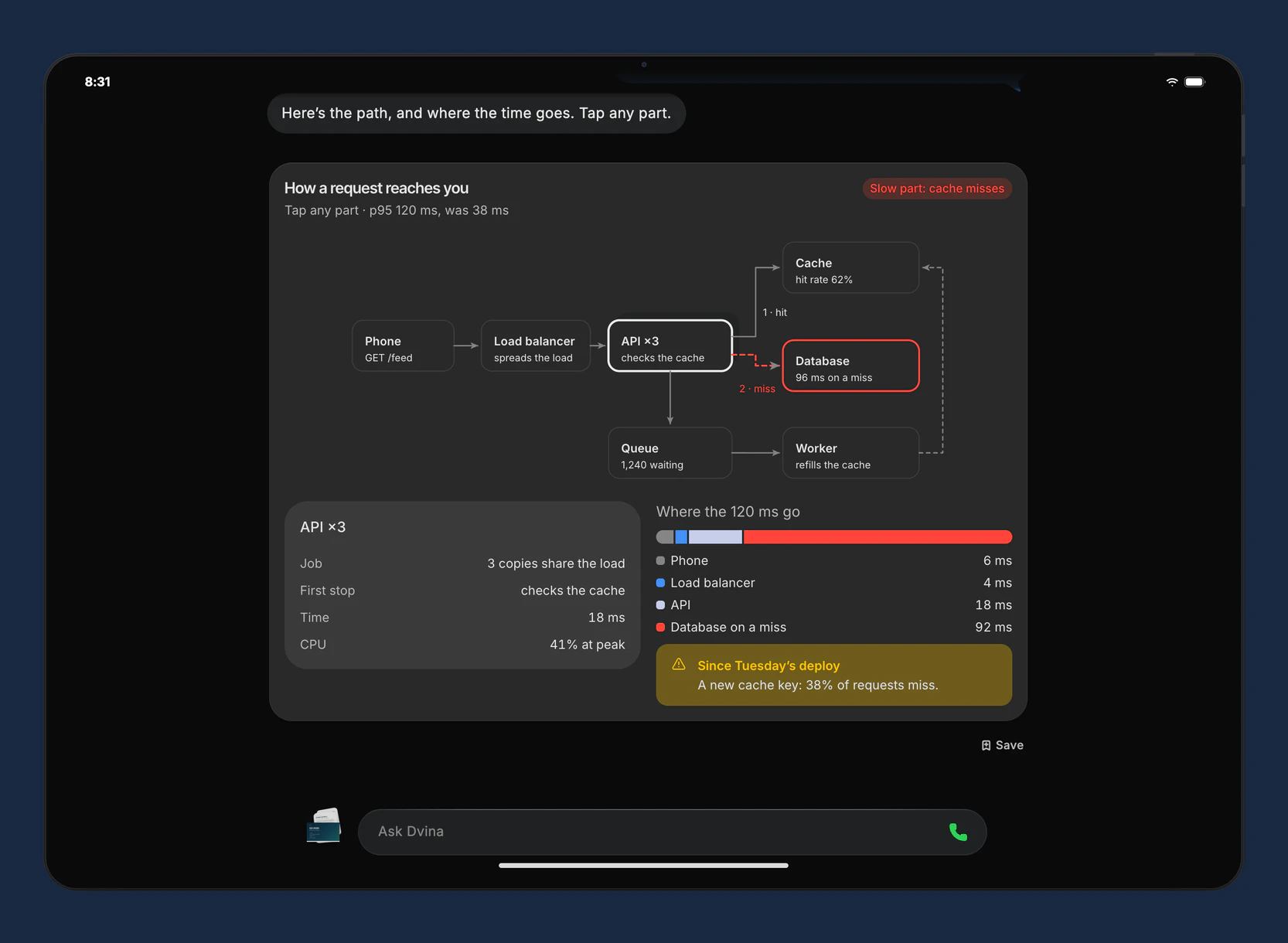Click the "How a request reaches you" heading
The width and height of the screenshot is (1288, 943).
click(x=377, y=188)
